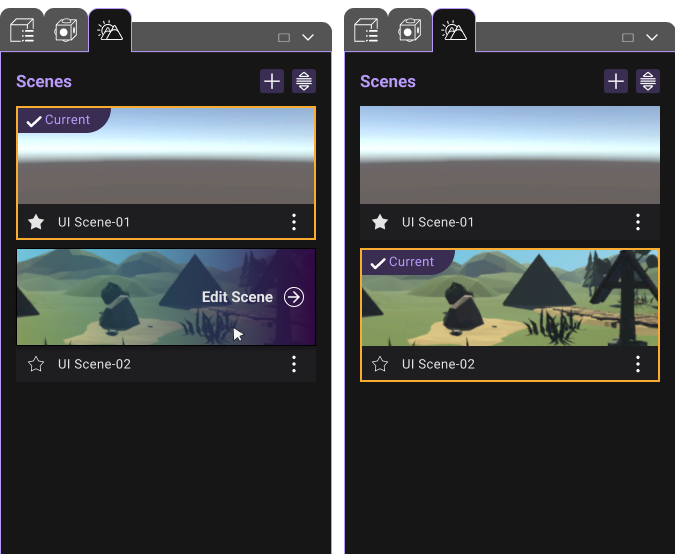Click Edit Scene arrow button
Viewport: 675px width, 554px height.
(294, 297)
